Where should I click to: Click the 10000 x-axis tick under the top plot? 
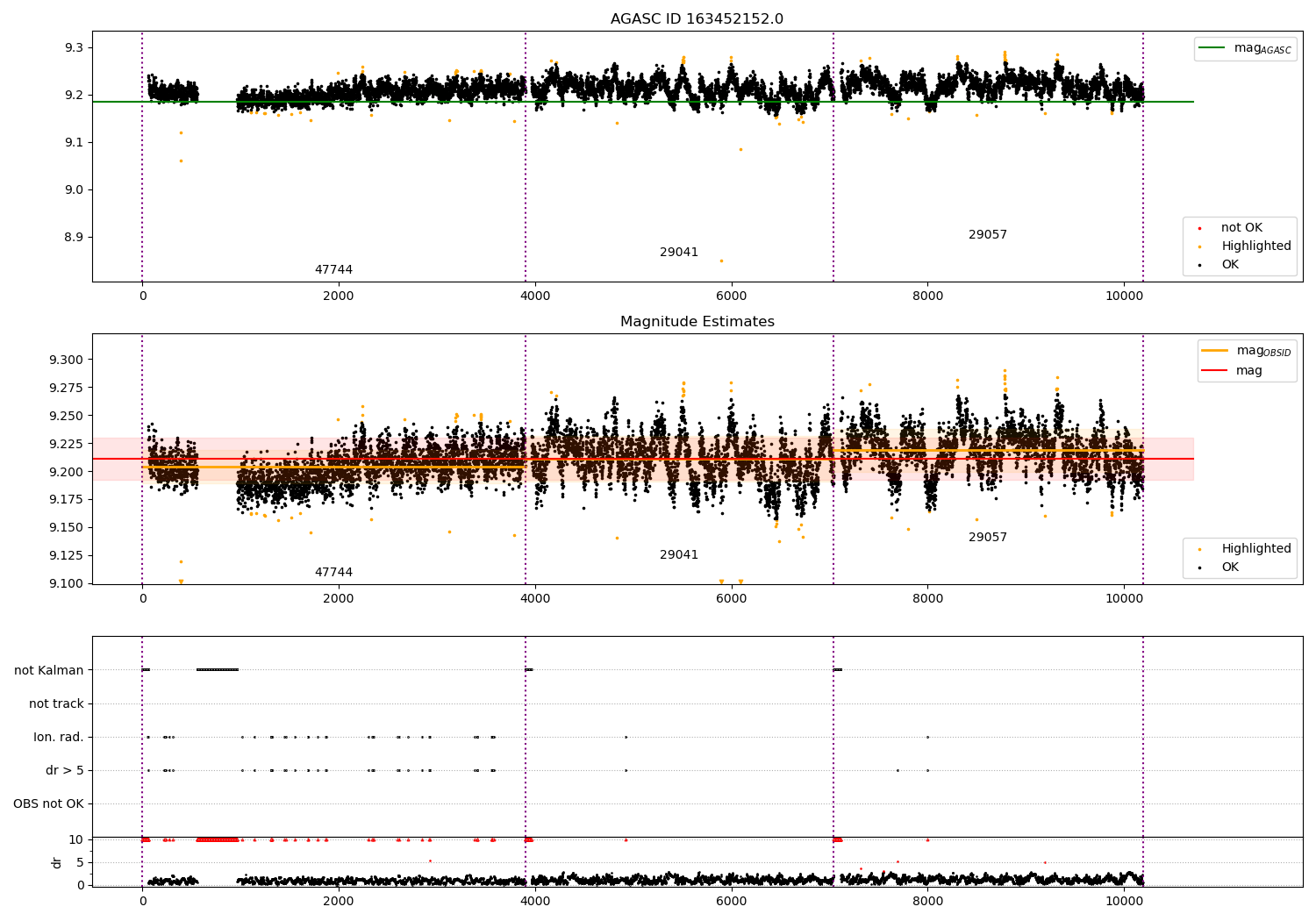pyautogui.click(x=1124, y=296)
